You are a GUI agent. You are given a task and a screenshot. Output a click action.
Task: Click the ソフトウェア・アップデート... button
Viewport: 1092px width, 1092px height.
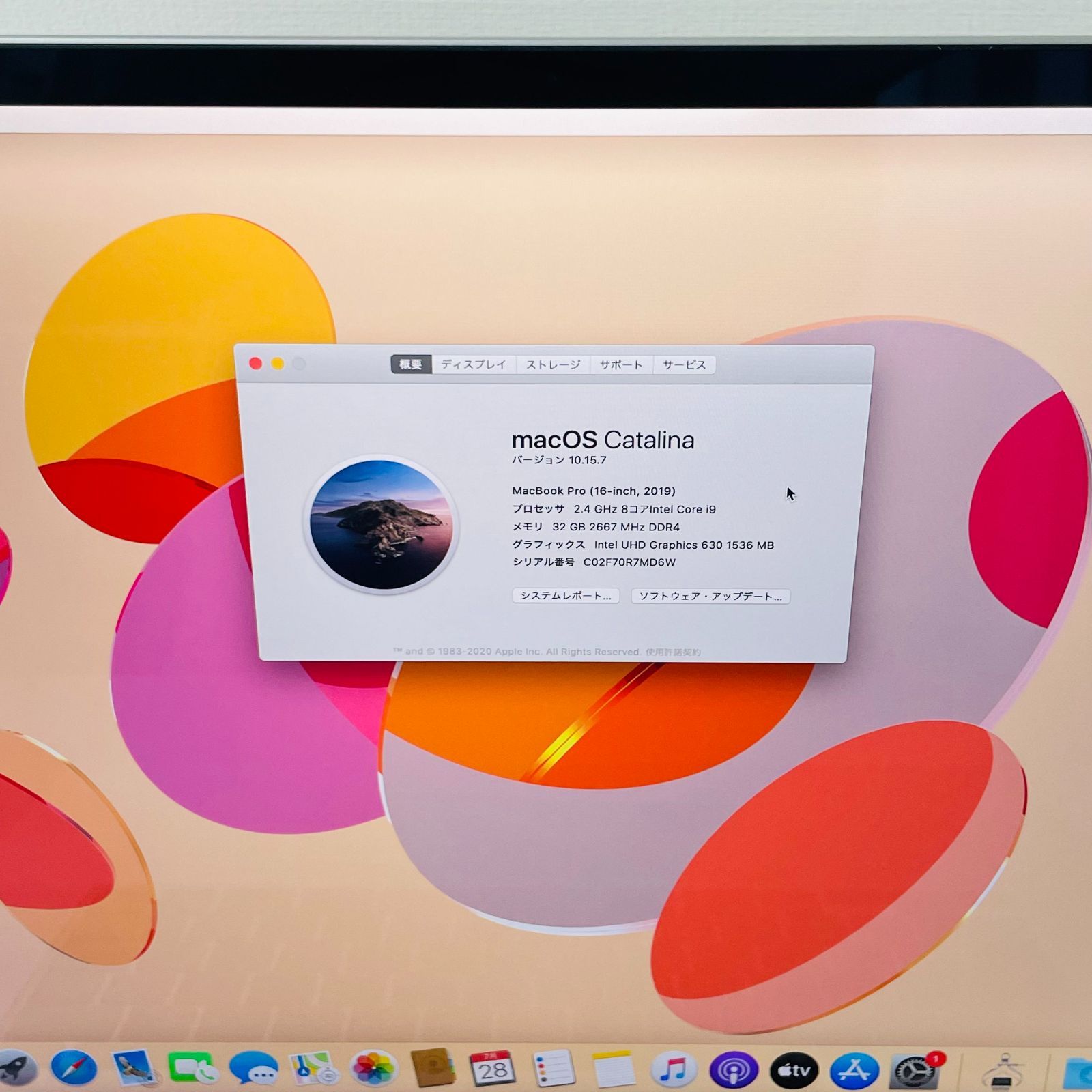click(x=710, y=596)
